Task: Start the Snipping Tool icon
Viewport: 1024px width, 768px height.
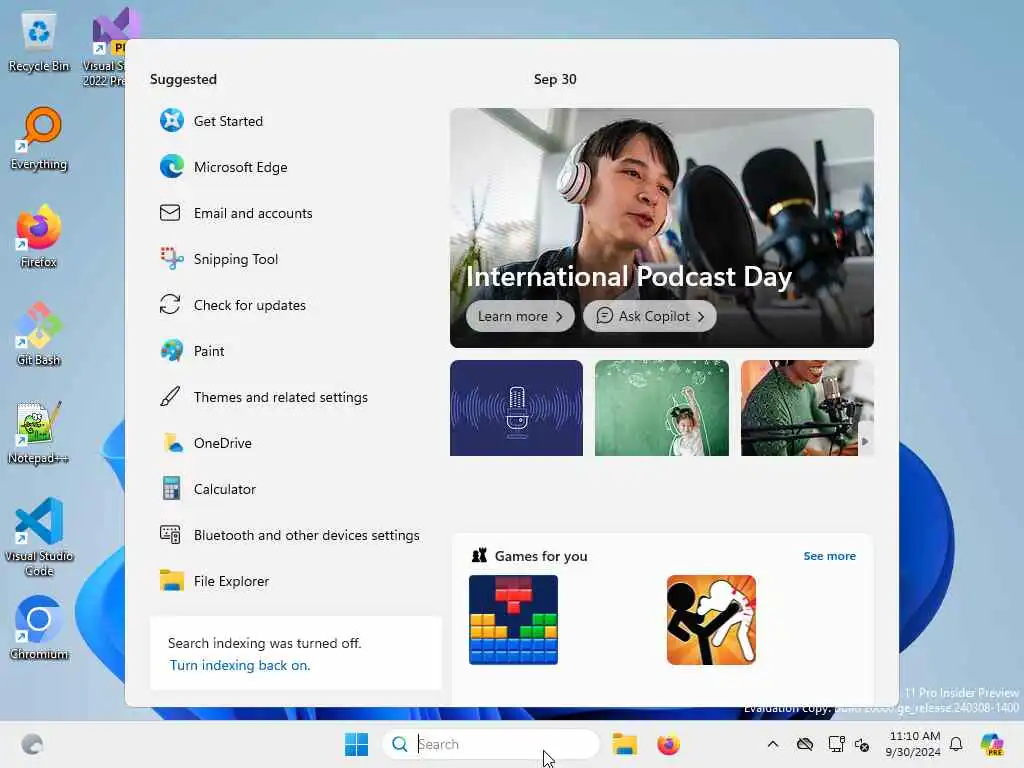Action: click(172, 259)
